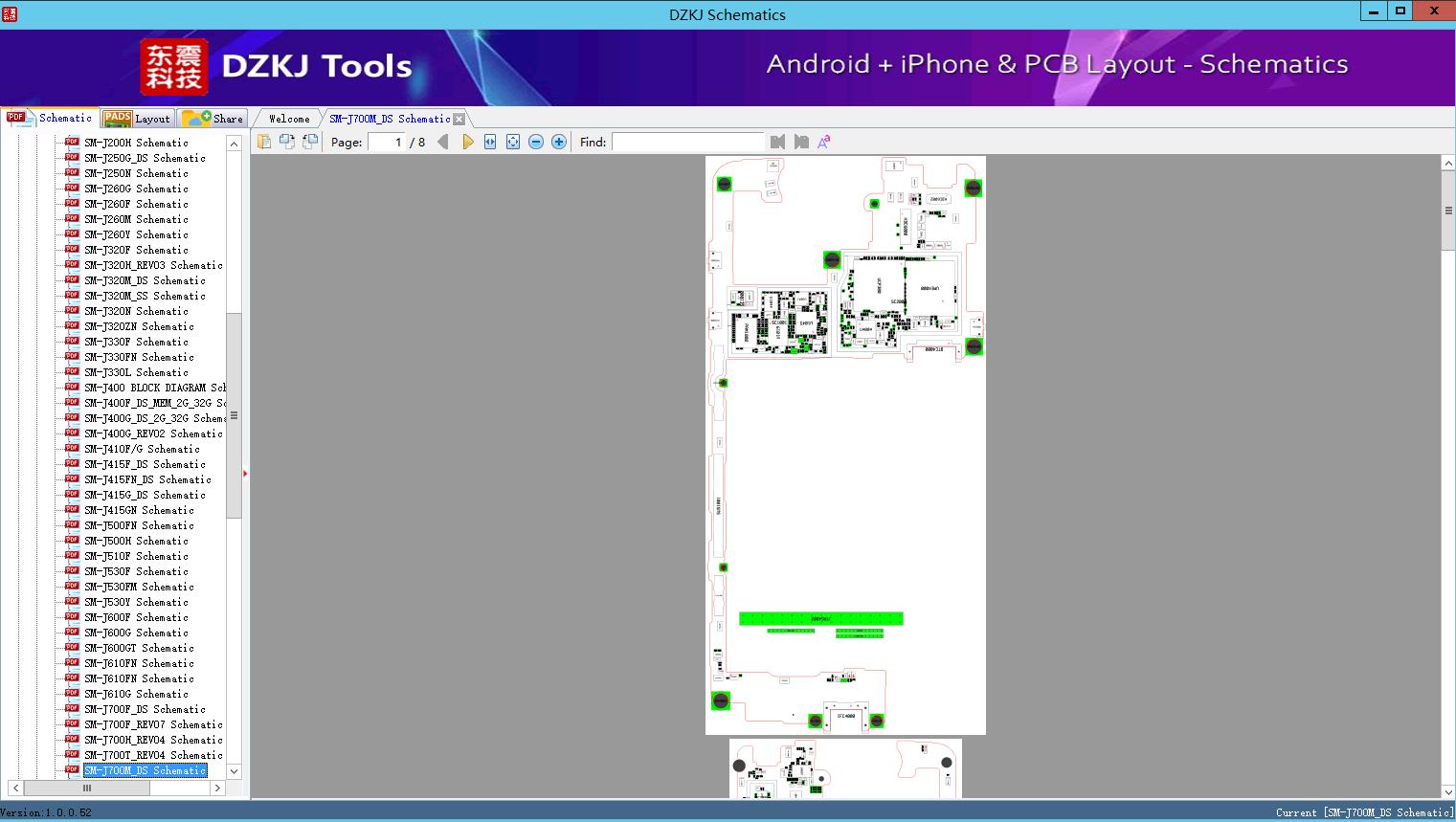Open SM-J260M Schematic
This screenshot has height=822, width=1456.
[136, 219]
